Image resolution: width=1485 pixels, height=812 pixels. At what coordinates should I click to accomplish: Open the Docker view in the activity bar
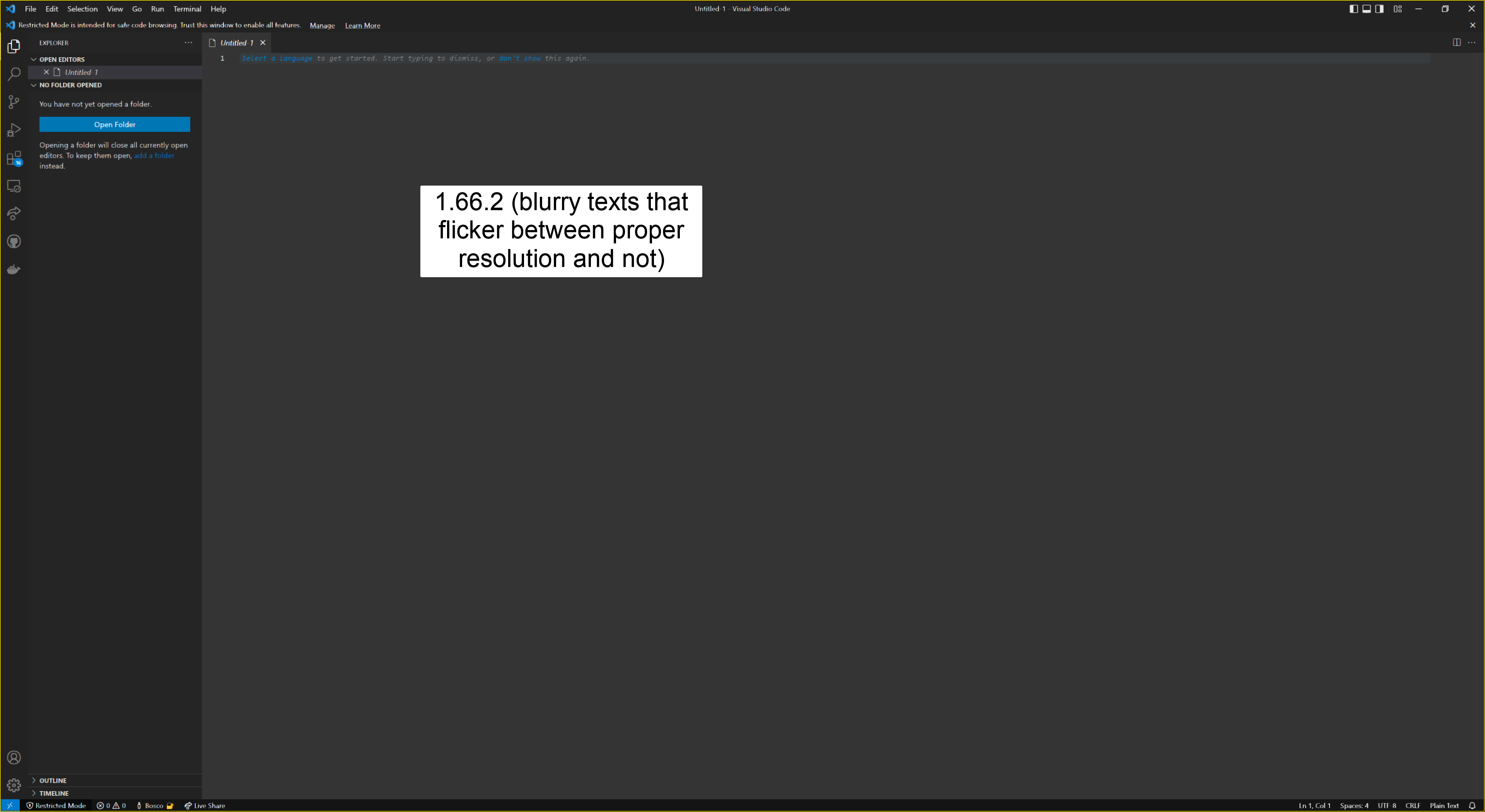(x=13, y=269)
